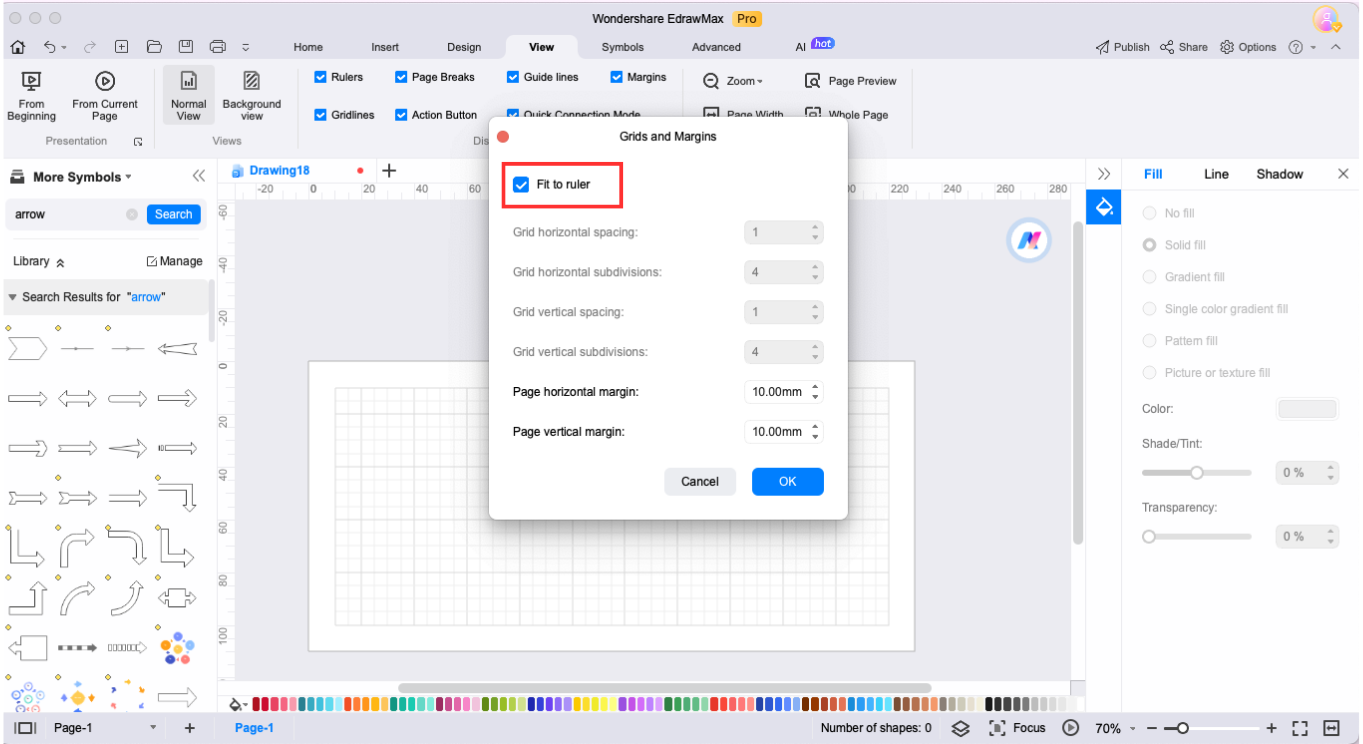Select the Solid fill radio button

click(x=1149, y=245)
